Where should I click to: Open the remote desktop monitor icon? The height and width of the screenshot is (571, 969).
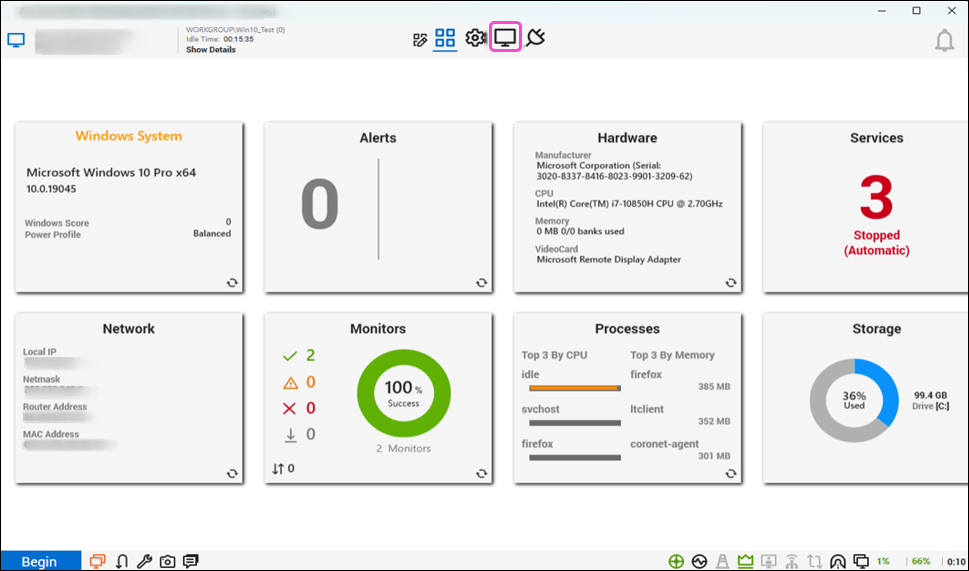click(506, 39)
